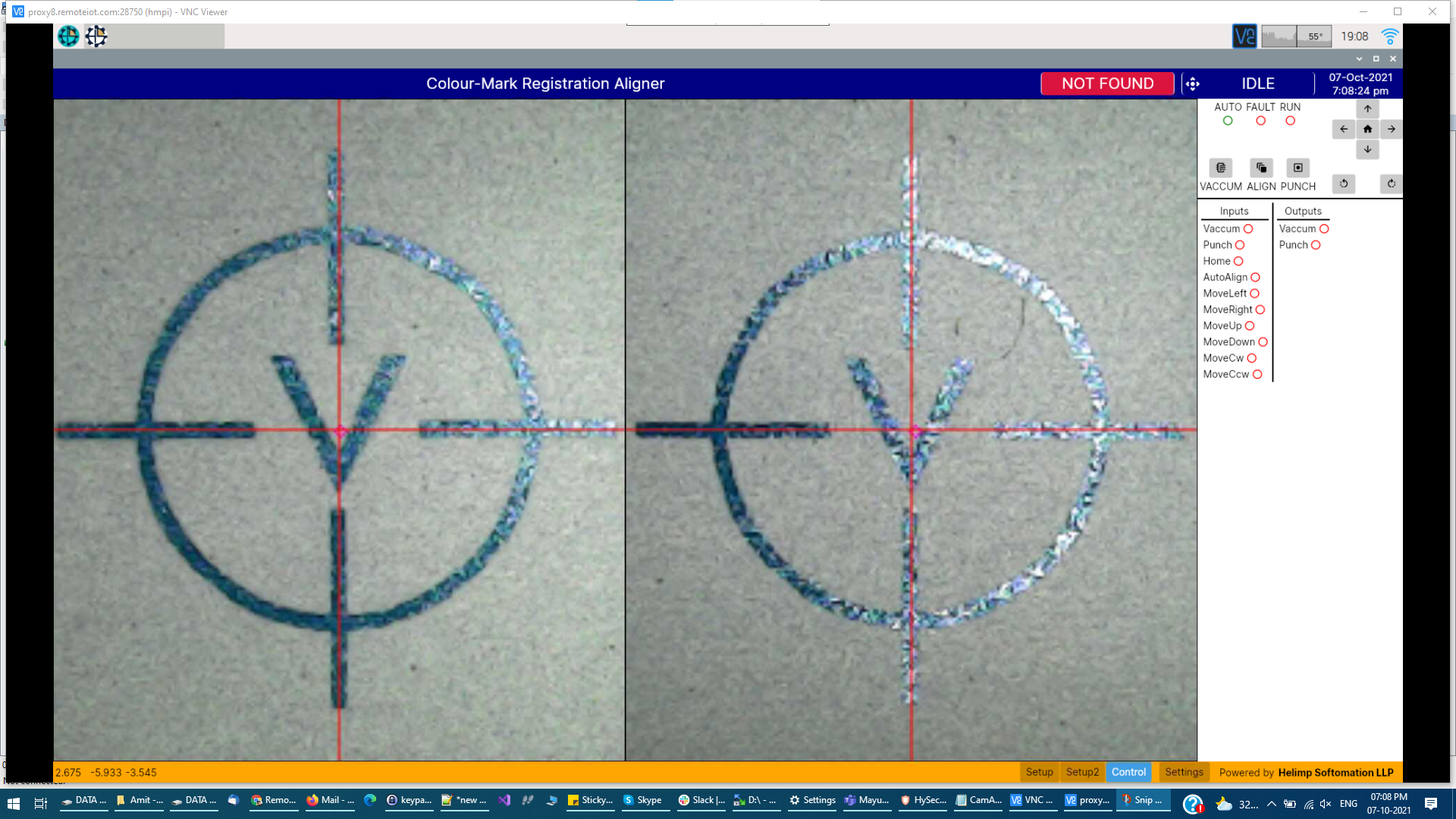Expand the hidden system tray icons
The image size is (1456, 819).
1272,804
